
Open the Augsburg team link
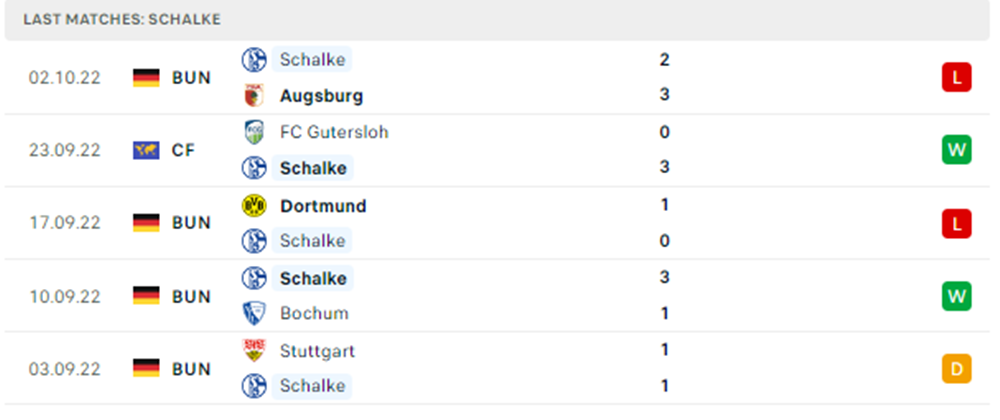coord(321,96)
